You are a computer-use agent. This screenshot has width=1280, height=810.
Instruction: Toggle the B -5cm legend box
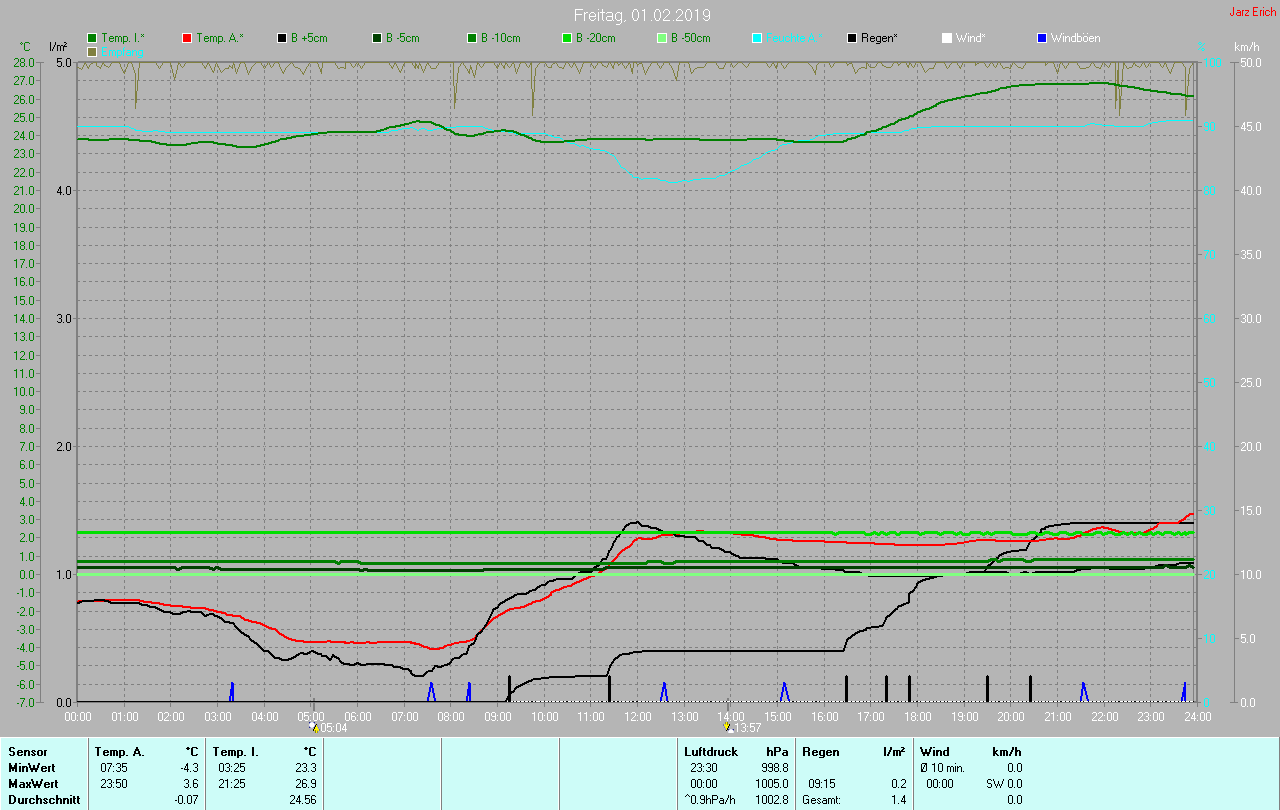(378, 38)
